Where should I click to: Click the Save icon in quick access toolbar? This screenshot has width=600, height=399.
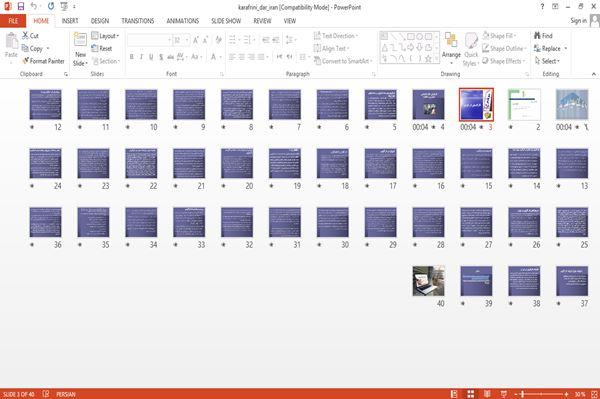[x=21, y=6]
